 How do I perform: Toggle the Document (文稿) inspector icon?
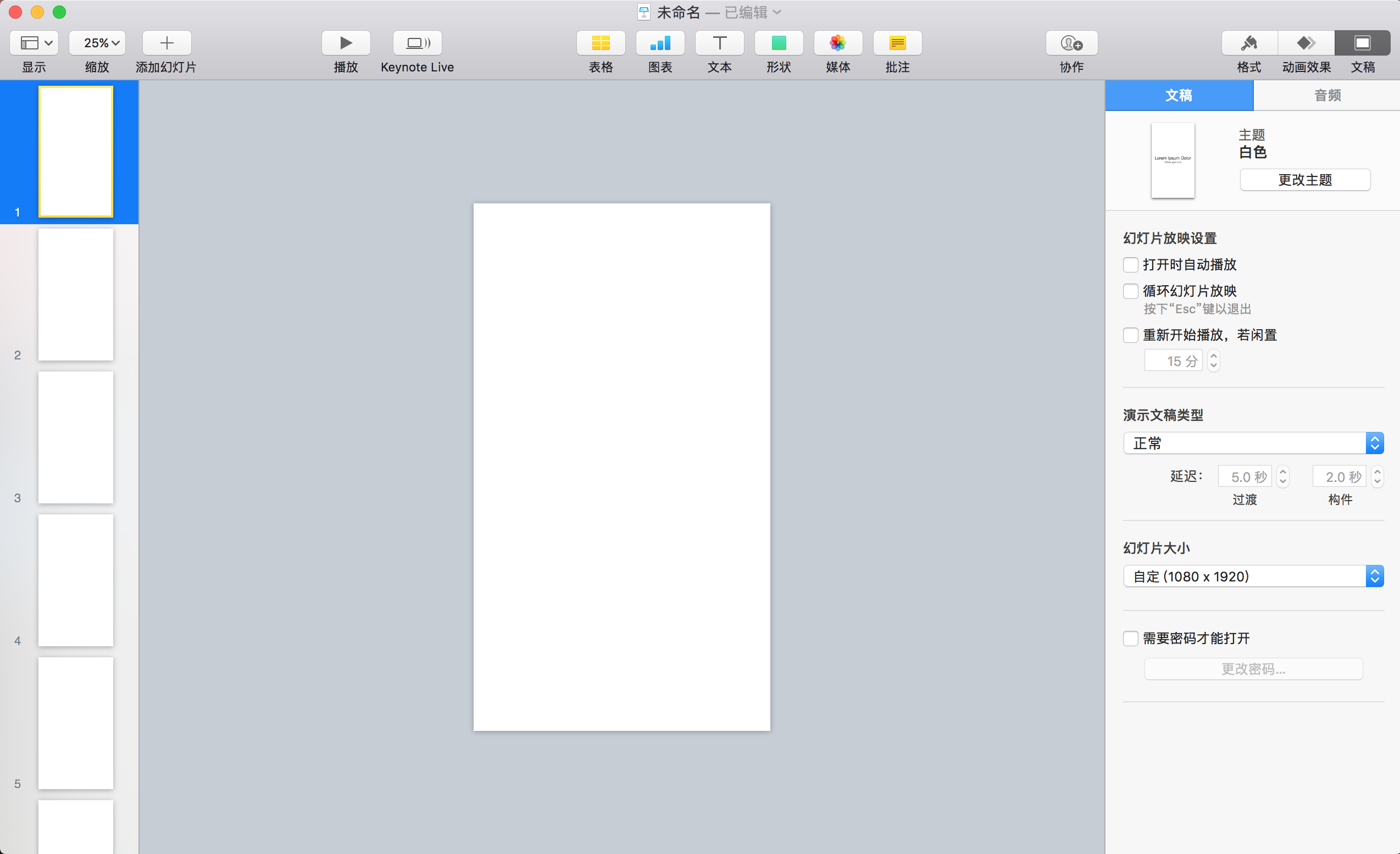1363,43
